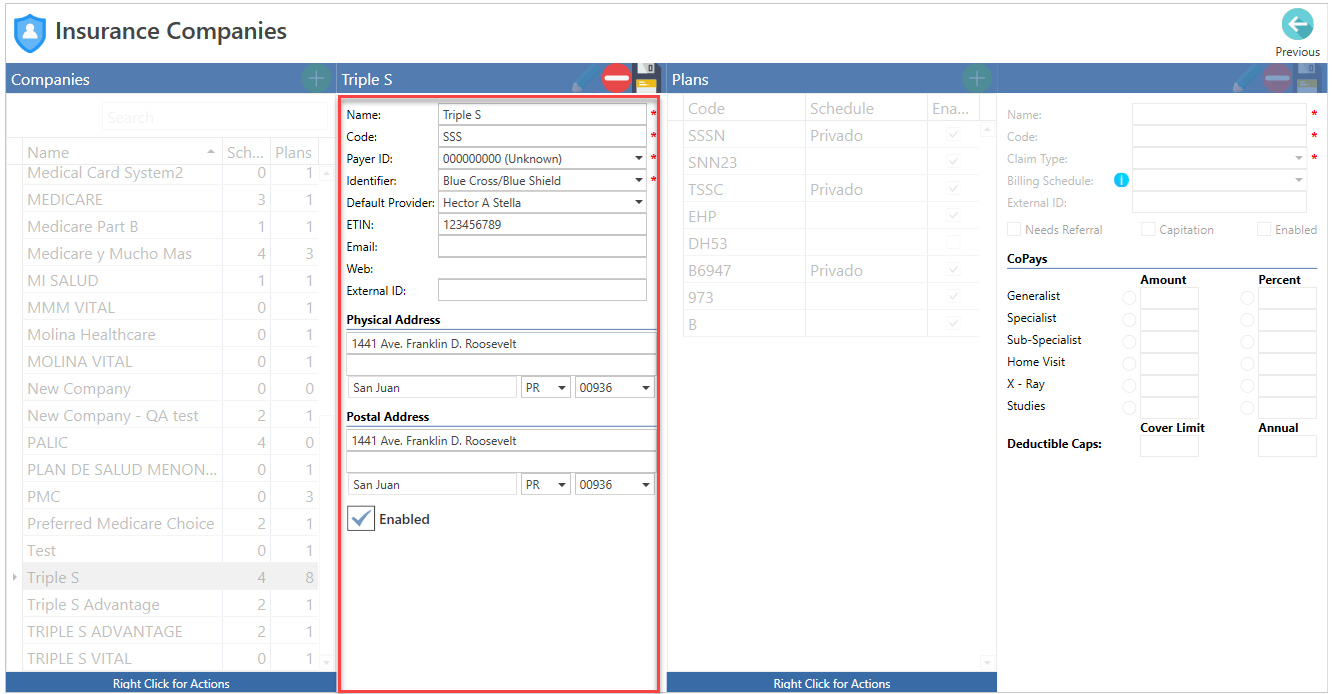This screenshot has width=1332, height=694.
Task: Open the Postal Address zip code 00936 dropdown
Action: (x=646, y=484)
